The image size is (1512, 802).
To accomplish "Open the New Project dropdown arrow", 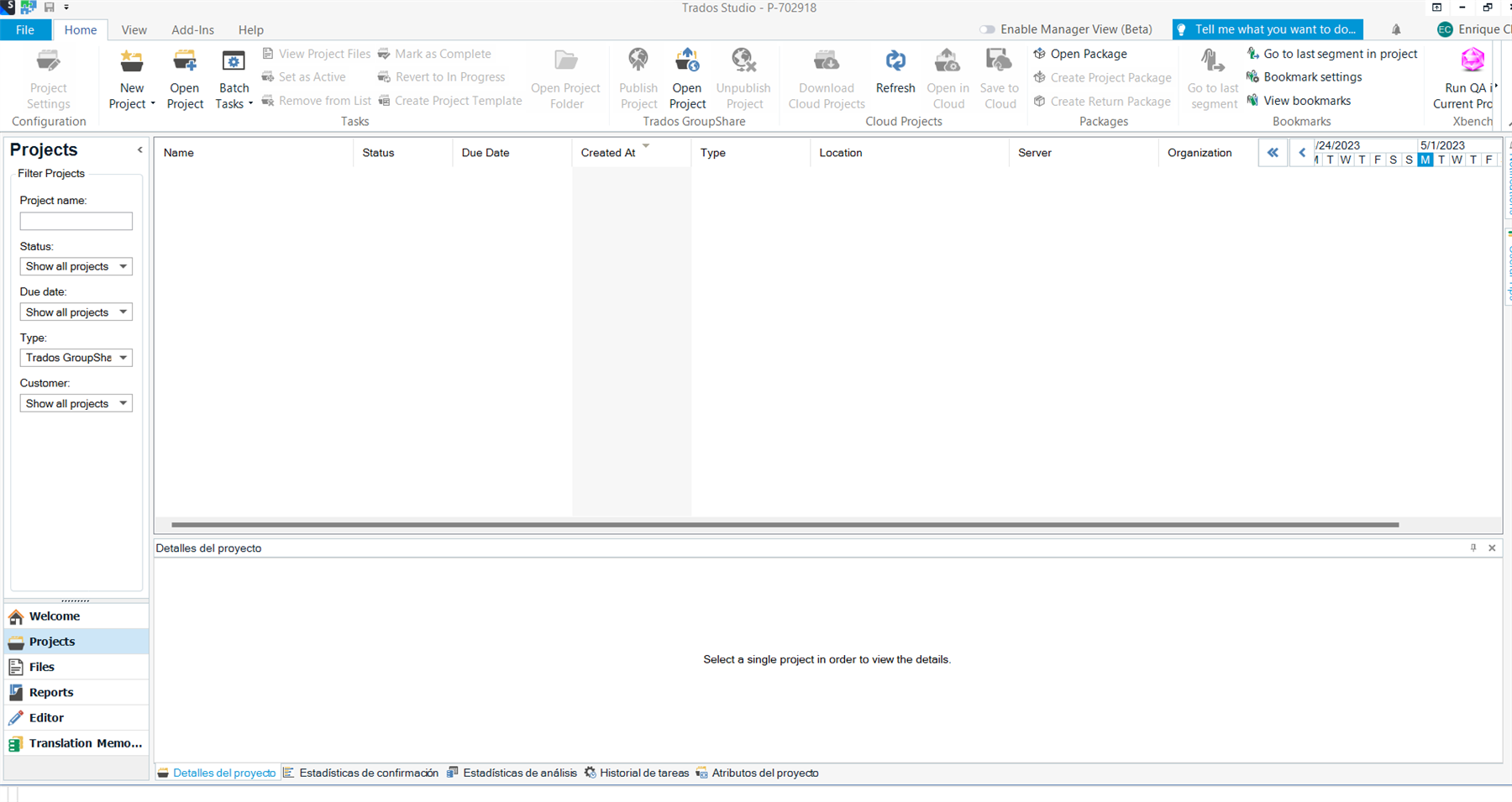I will [153, 104].
